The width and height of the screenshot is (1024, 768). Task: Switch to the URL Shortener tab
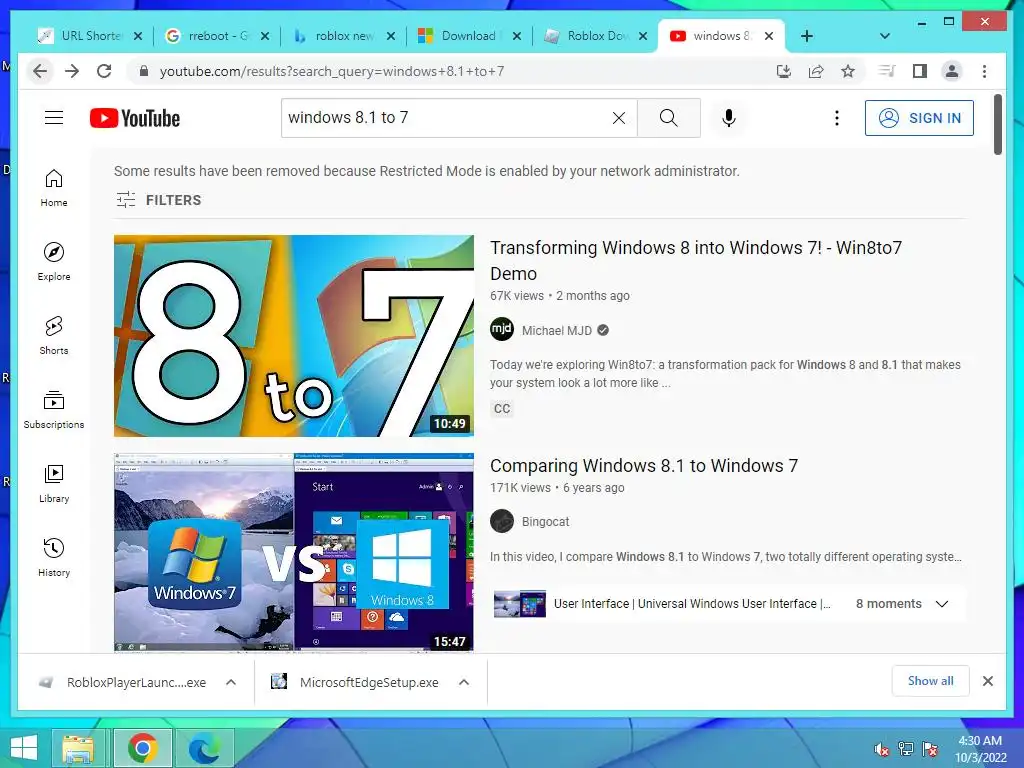pyautogui.click(x=90, y=36)
